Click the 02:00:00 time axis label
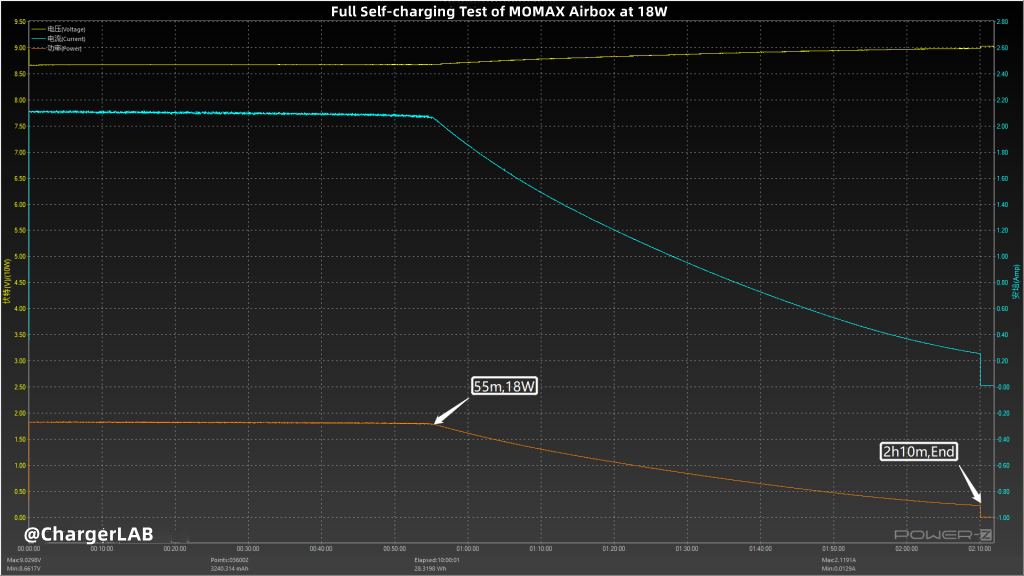 click(x=906, y=549)
